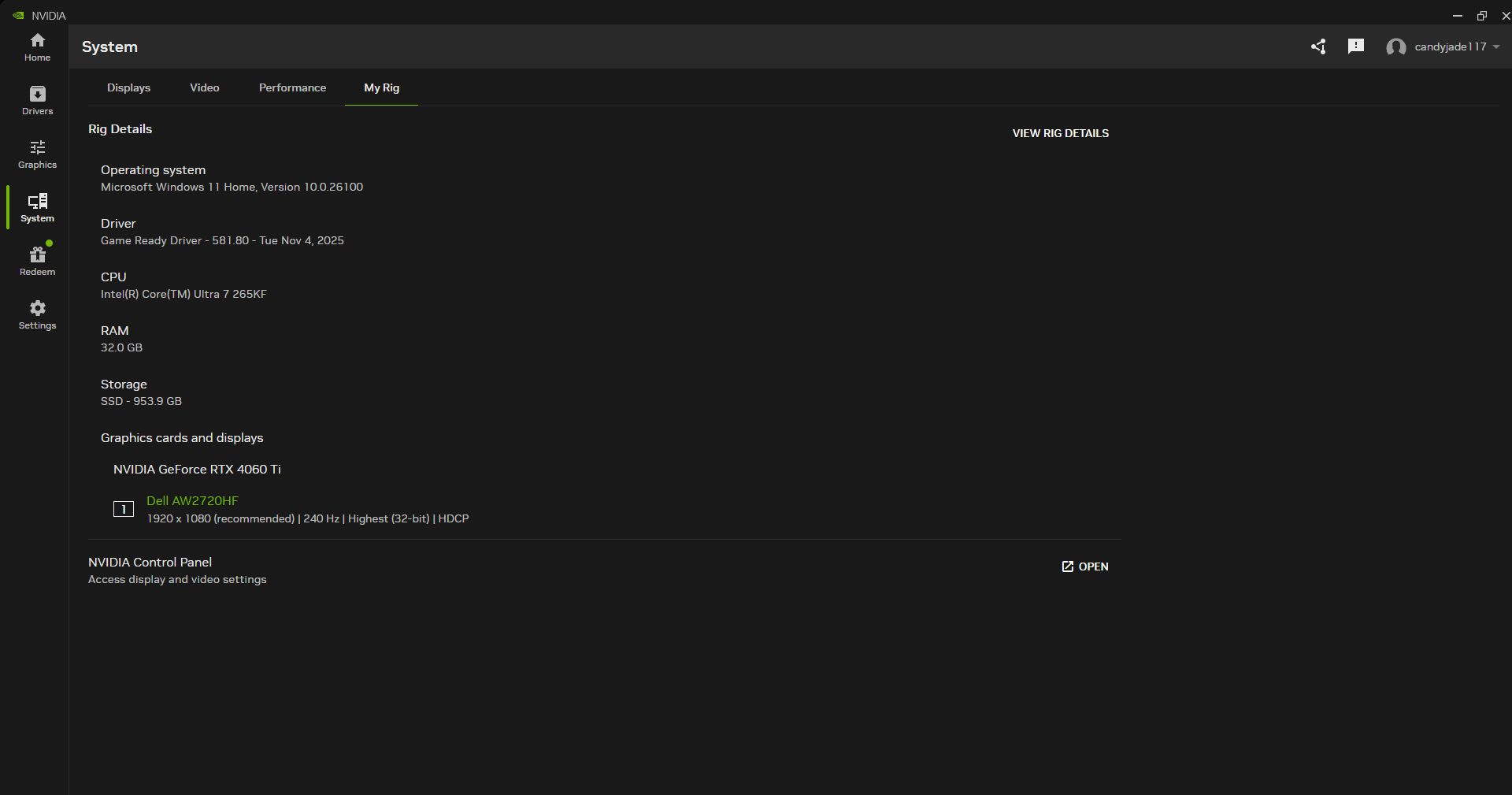Expand the candyjade117 account dropdown arrow
This screenshot has width=1512, height=795.
(x=1496, y=47)
